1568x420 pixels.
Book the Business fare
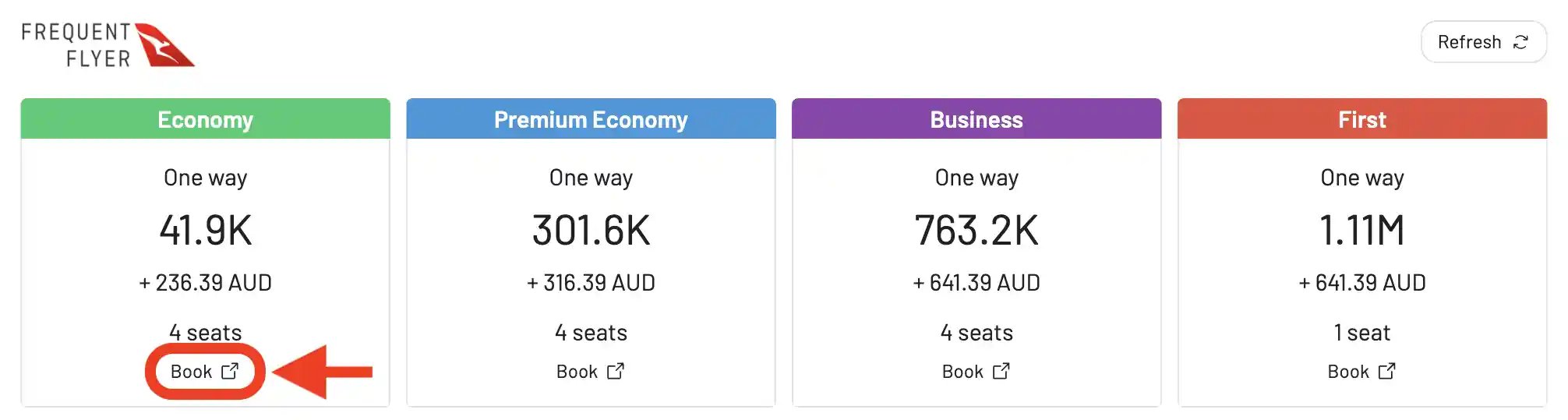click(x=976, y=372)
